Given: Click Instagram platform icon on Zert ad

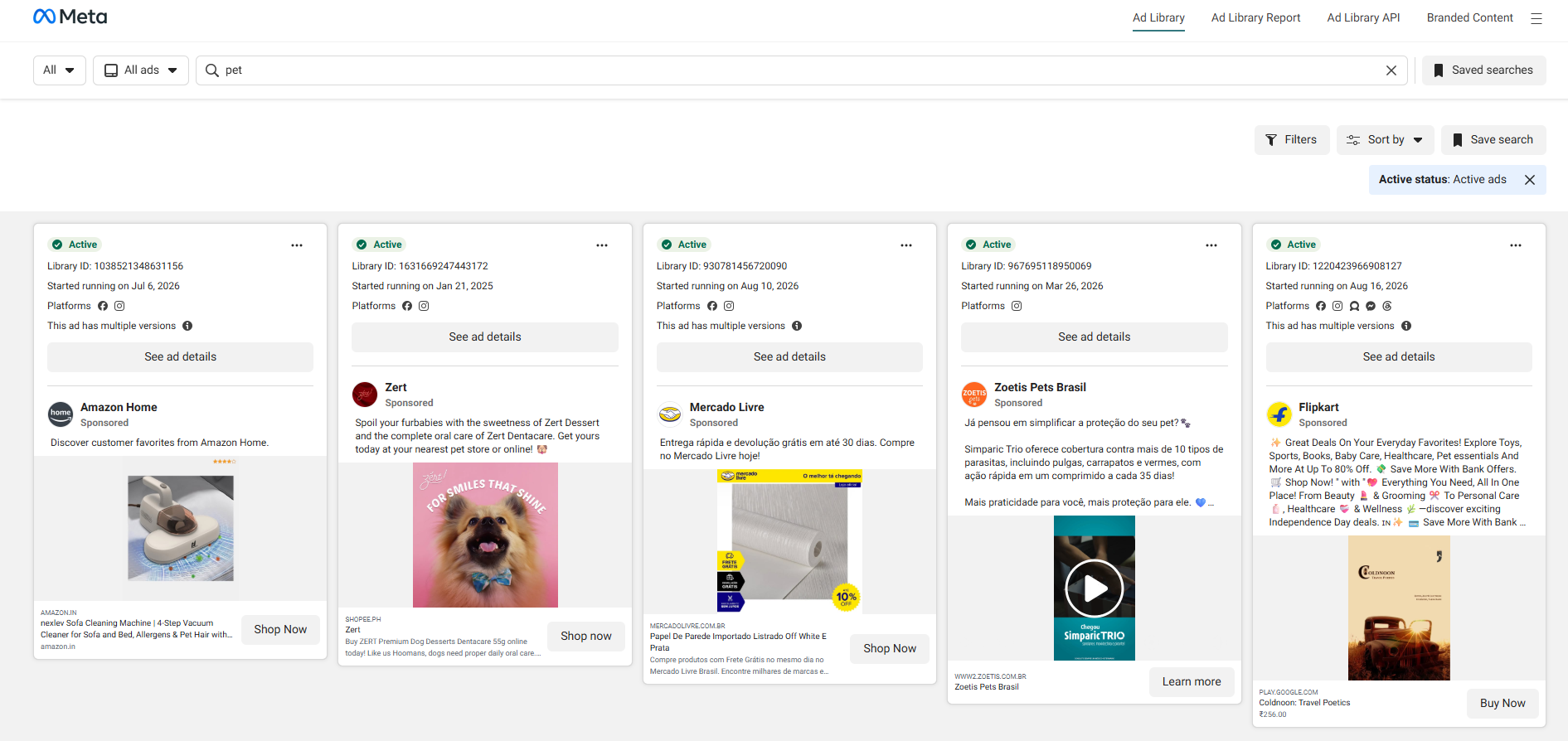Looking at the screenshot, I should click(424, 306).
